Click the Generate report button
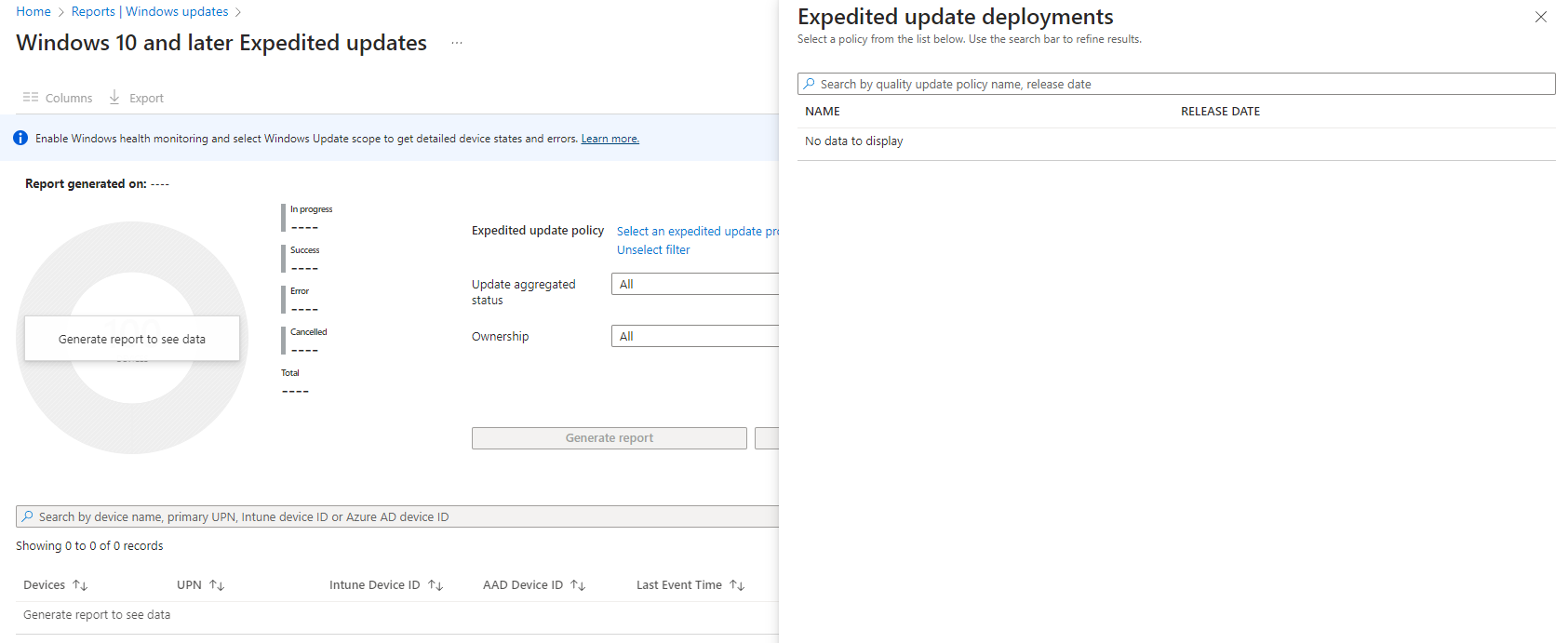Screen dimensions: 1568x643 (610, 438)
